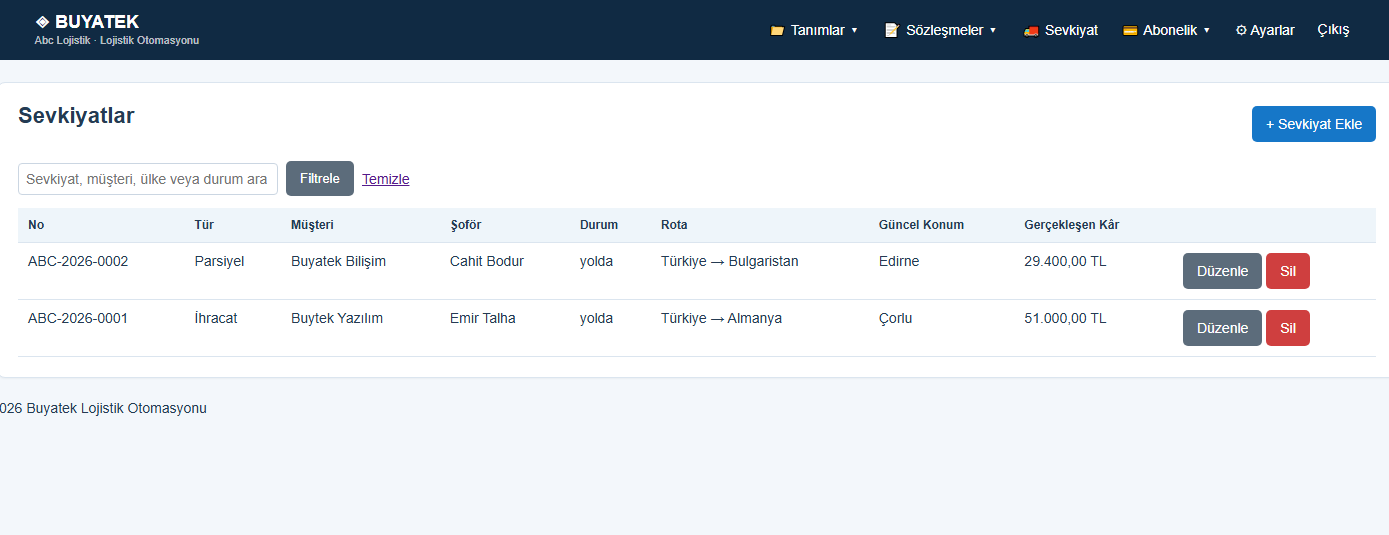Click the folder icon beside Tanımlar
The width and height of the screenshot is (1389, 535).
(x=777, y=31)
